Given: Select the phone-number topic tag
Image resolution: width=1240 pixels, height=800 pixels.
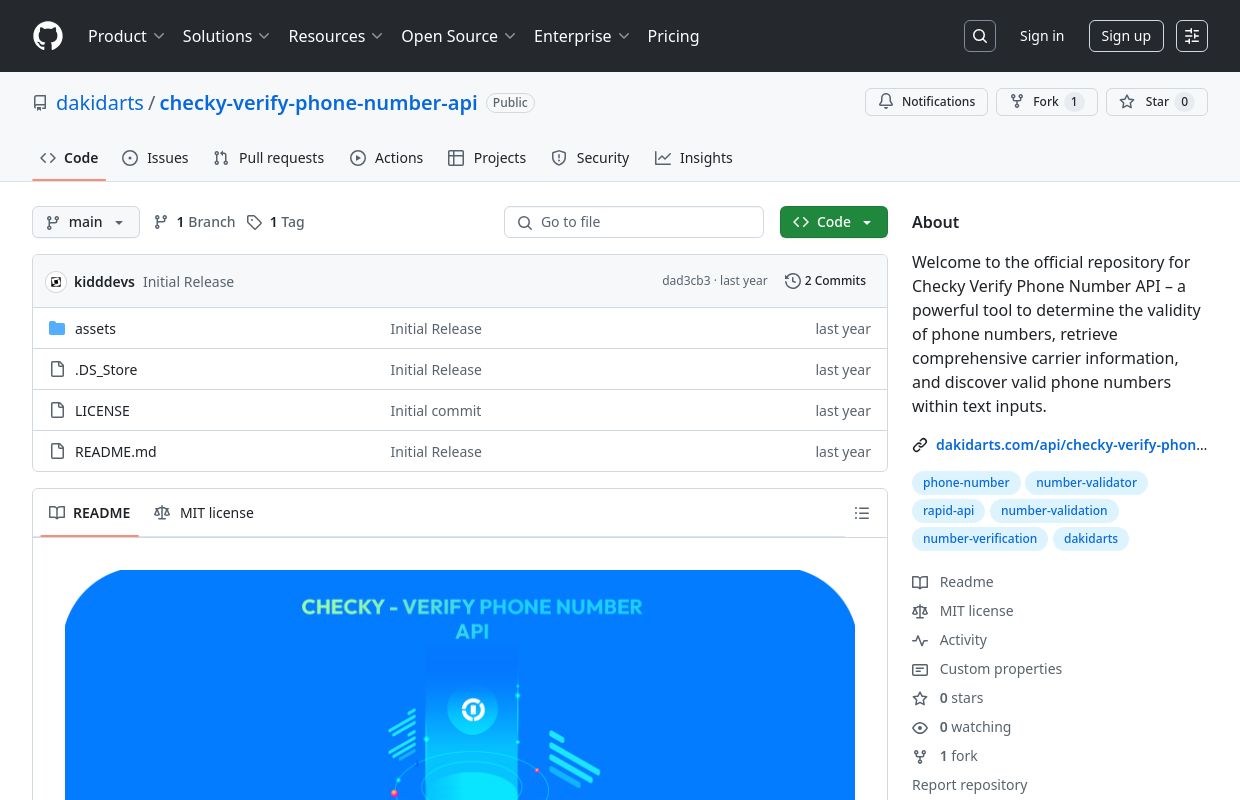Looking at the screenshot, I should pos(966,483).
